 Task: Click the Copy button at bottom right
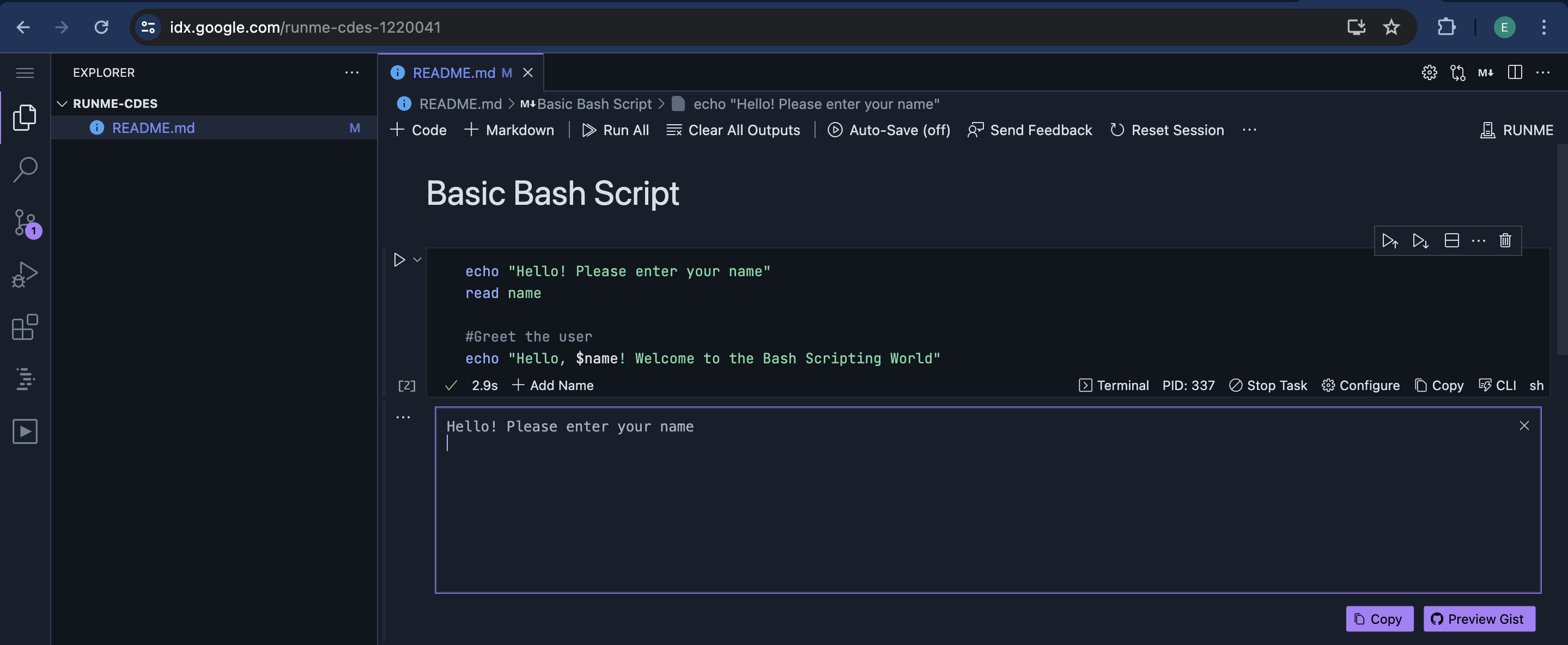tap(1380, 618)
